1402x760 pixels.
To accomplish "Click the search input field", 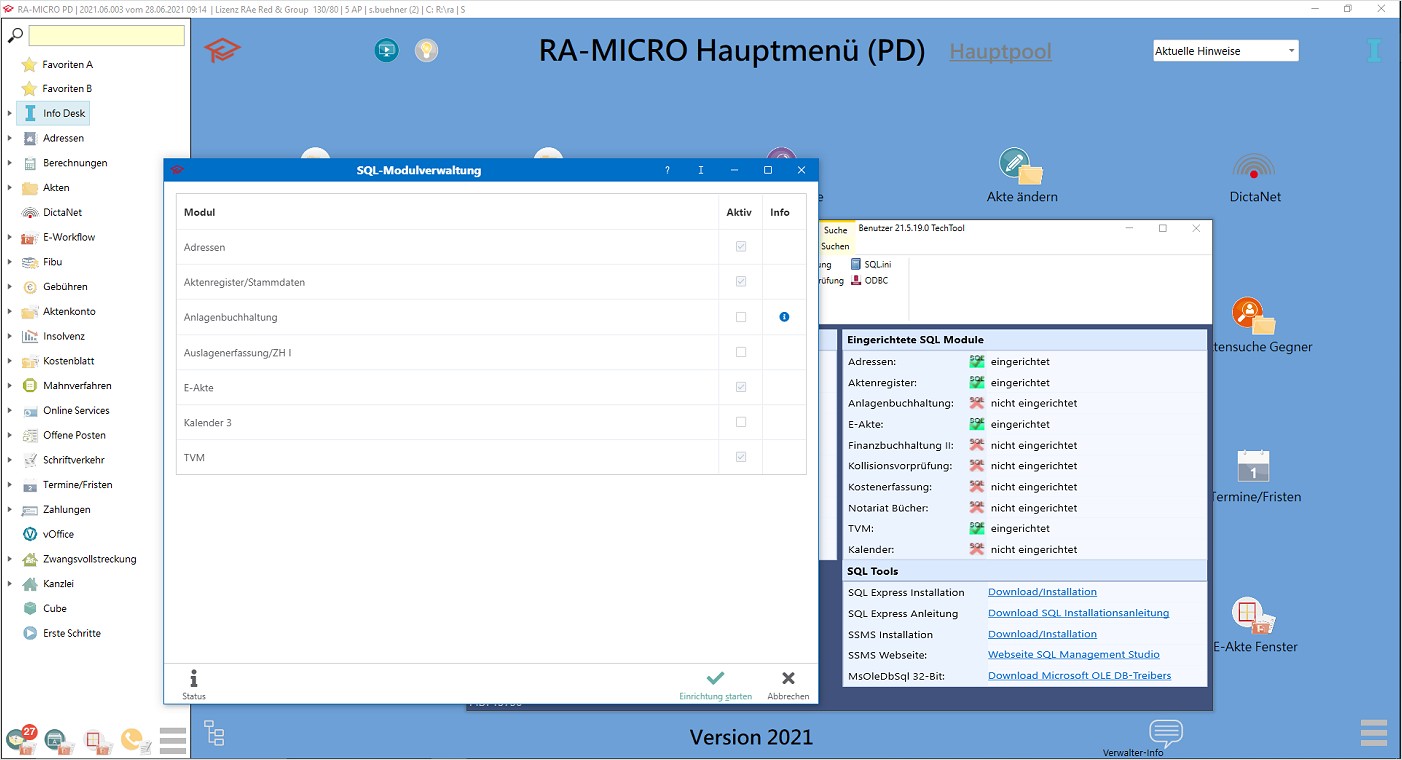I will (106, 36).
